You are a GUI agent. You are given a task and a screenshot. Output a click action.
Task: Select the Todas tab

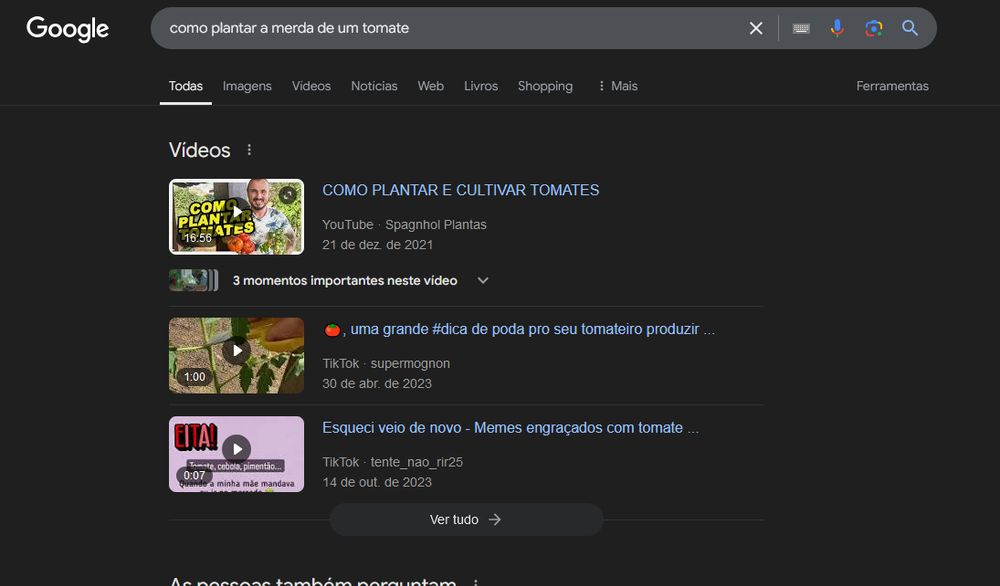[x=186, y=86]
